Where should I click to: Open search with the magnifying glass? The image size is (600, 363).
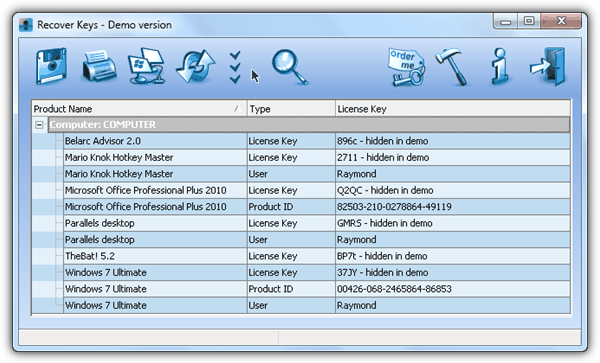coord(290,67)
